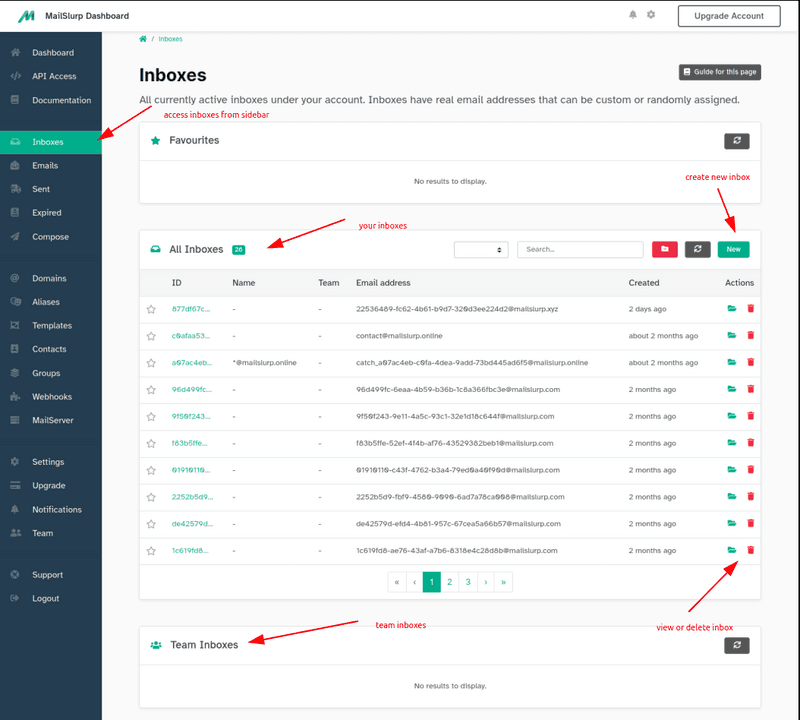
Task: Toggle the star on the last inbox row
Action: coord(151,550)
